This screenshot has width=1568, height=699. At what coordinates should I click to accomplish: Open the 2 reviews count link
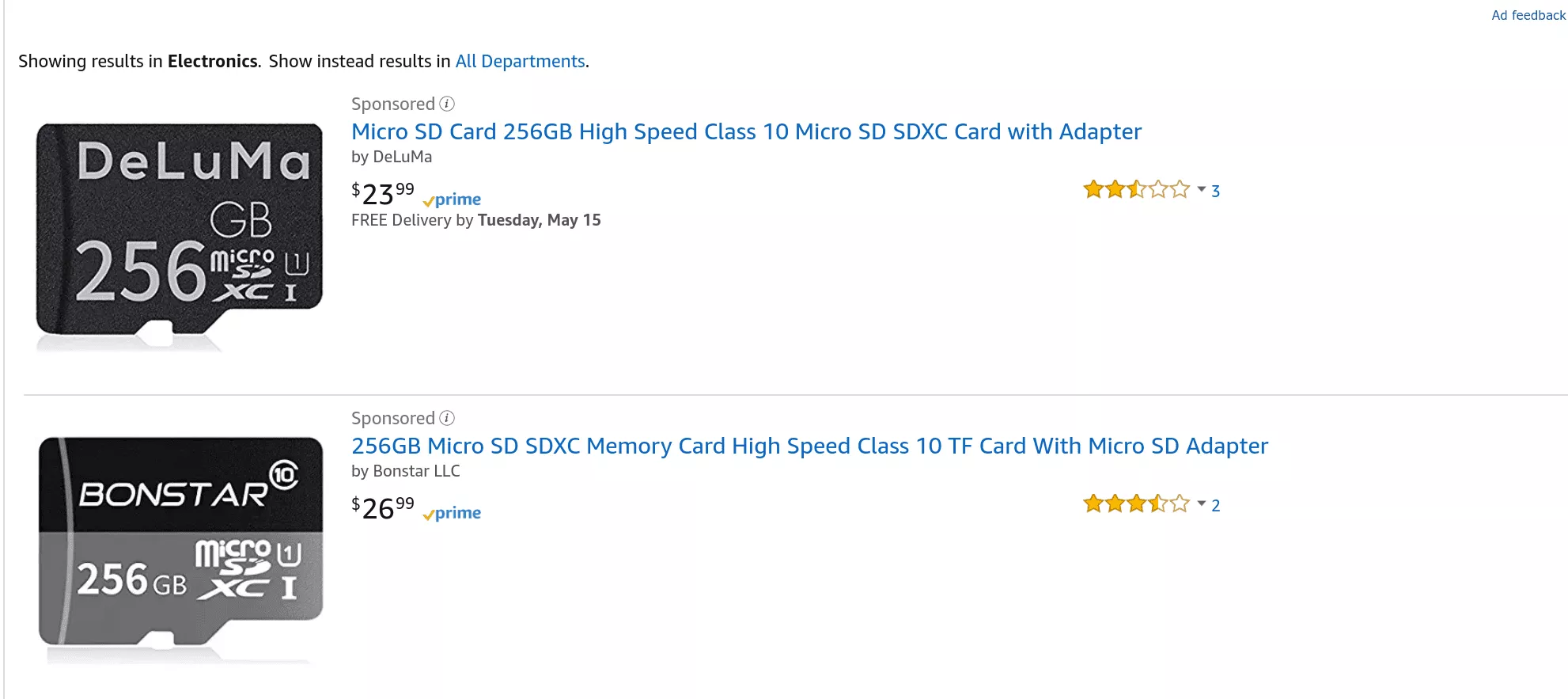(x=1215, y=505)
